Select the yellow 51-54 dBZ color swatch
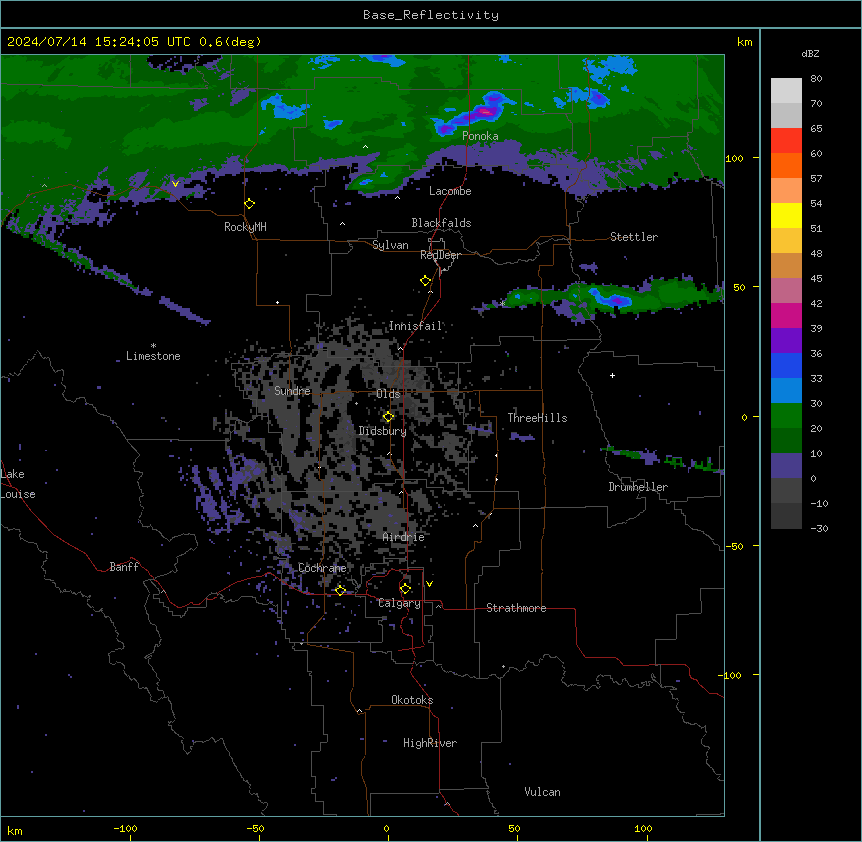 coord(786,215)
